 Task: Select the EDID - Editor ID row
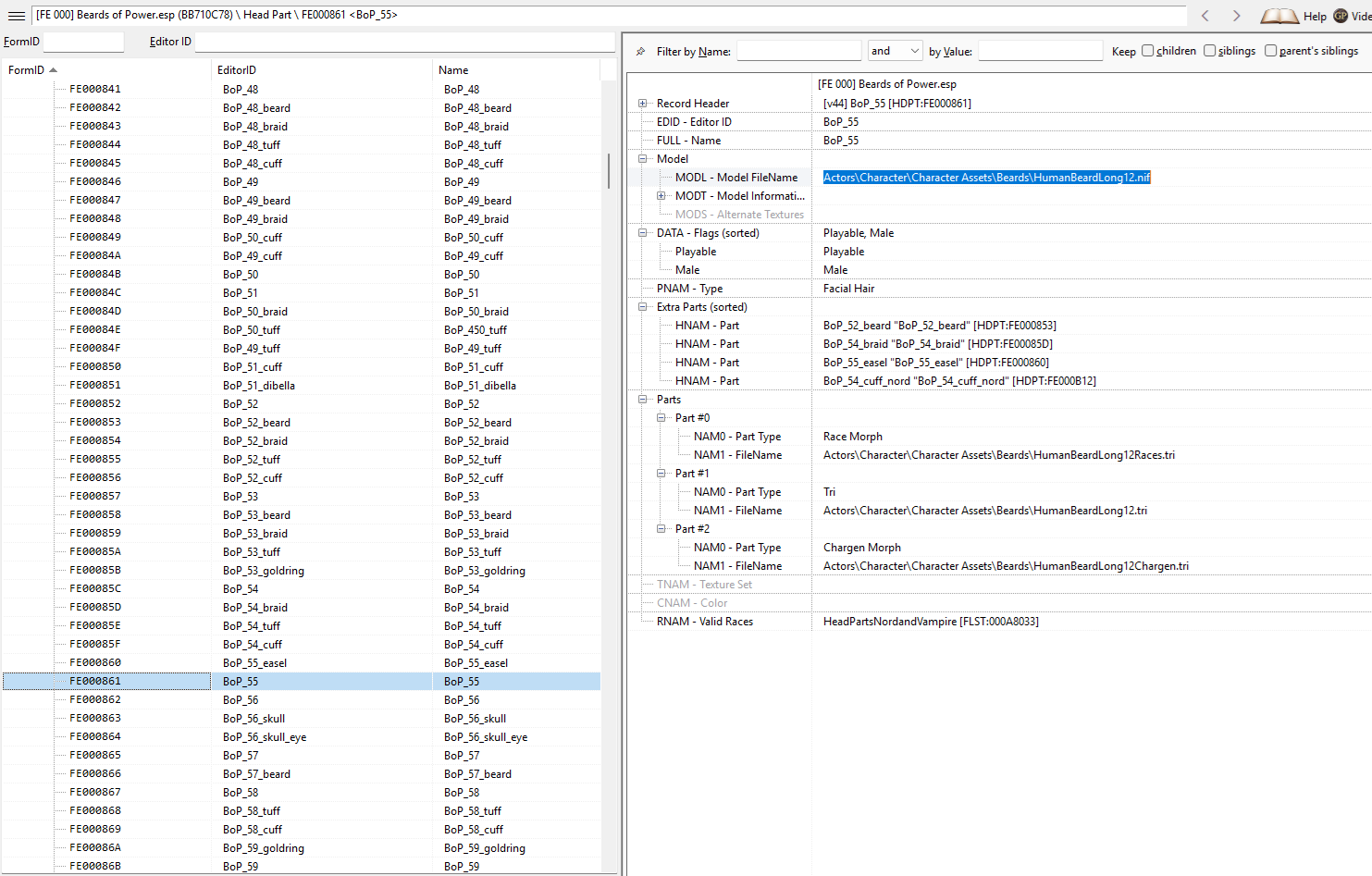click(x=999, y=122)
